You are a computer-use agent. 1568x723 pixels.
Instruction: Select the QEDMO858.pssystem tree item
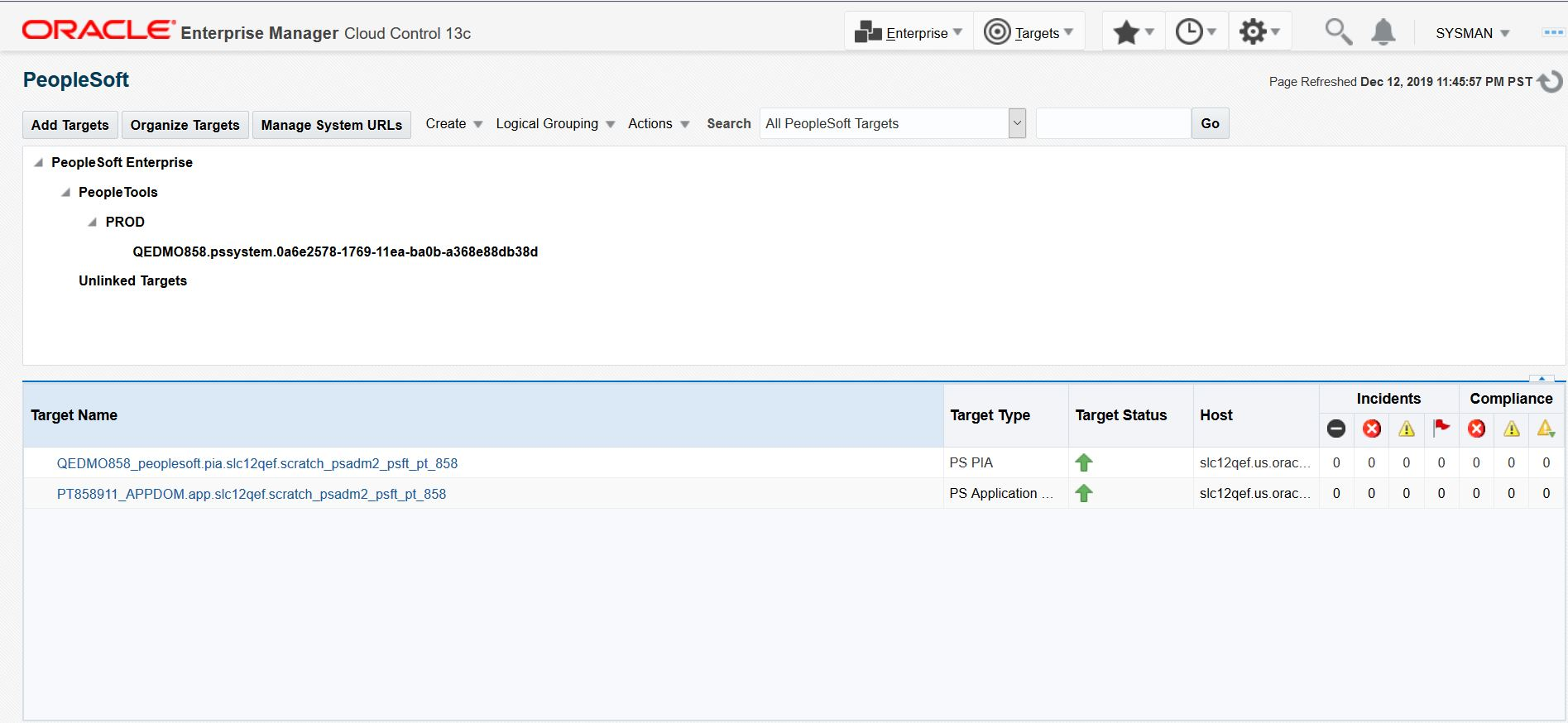[x=335, y=251]
